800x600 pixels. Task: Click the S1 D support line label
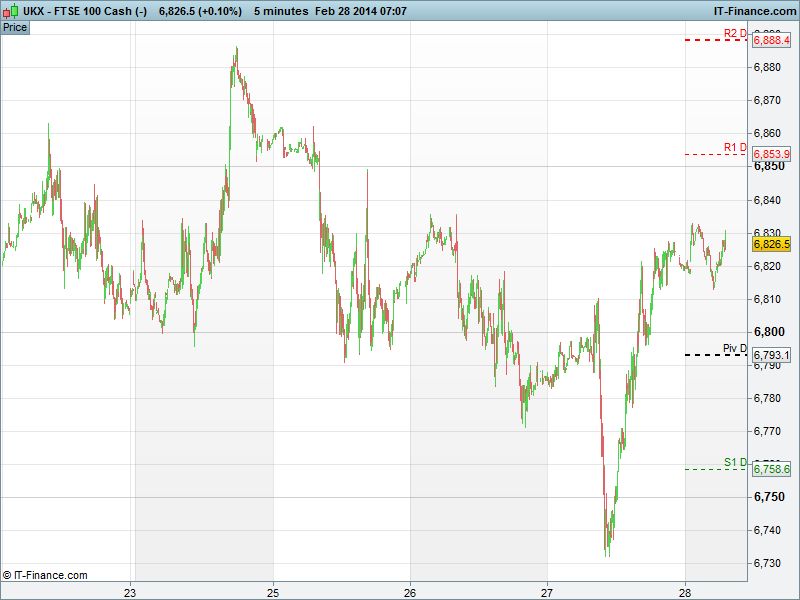735,462
